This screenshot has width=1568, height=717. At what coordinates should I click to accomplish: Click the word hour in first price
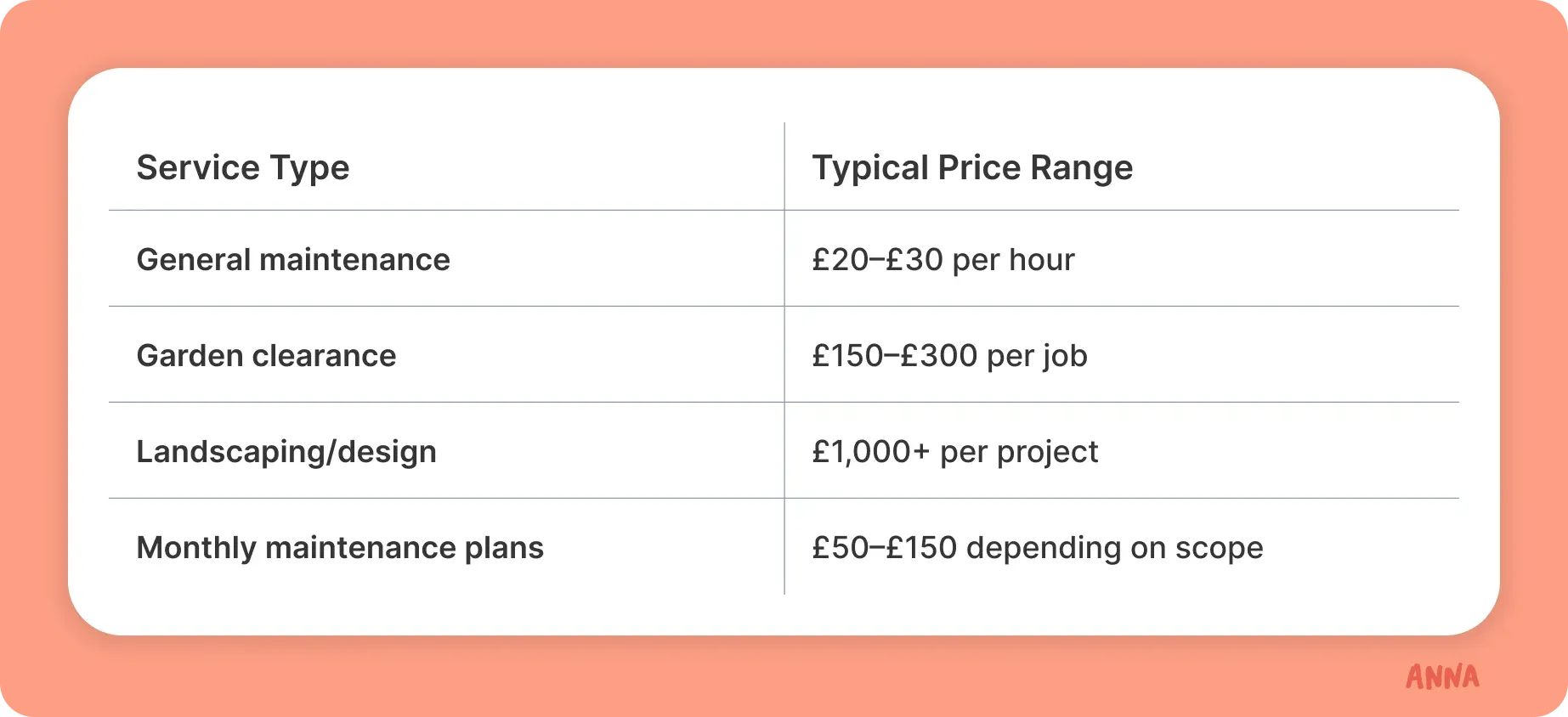click(1042, 260)
